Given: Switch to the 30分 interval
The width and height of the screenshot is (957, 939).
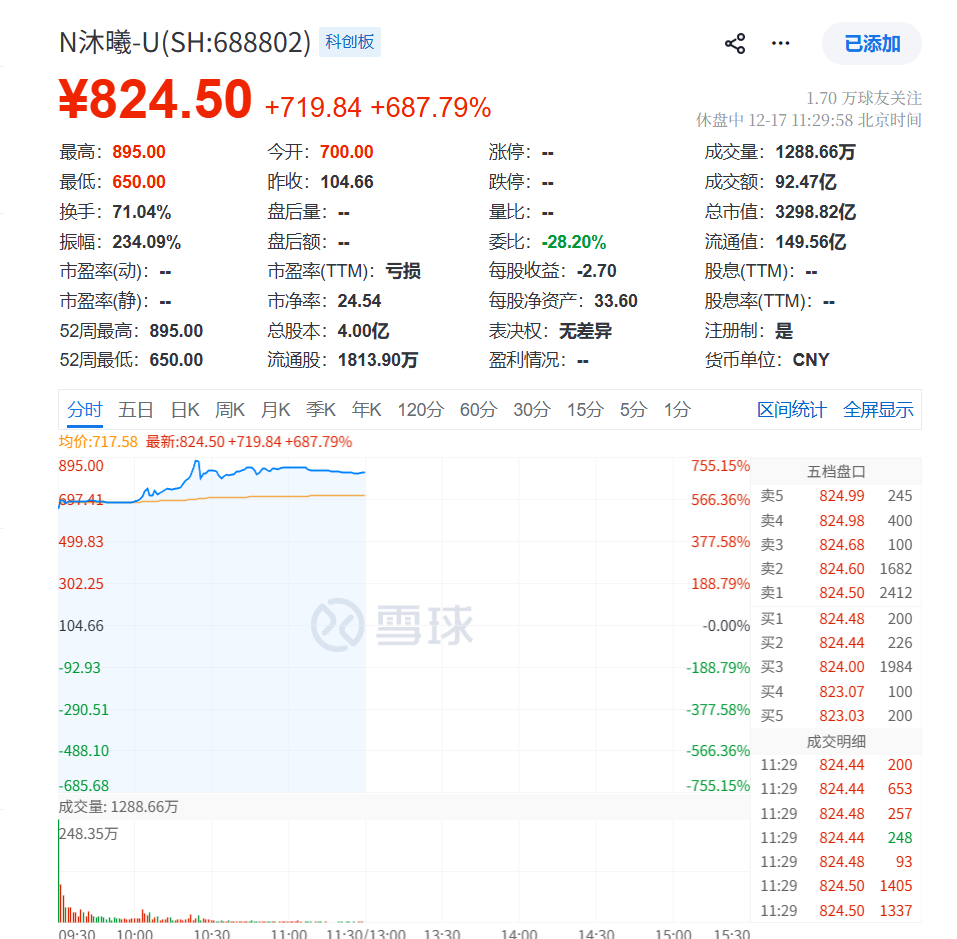Looking at the screenshot, I should (x=532, y=410).
